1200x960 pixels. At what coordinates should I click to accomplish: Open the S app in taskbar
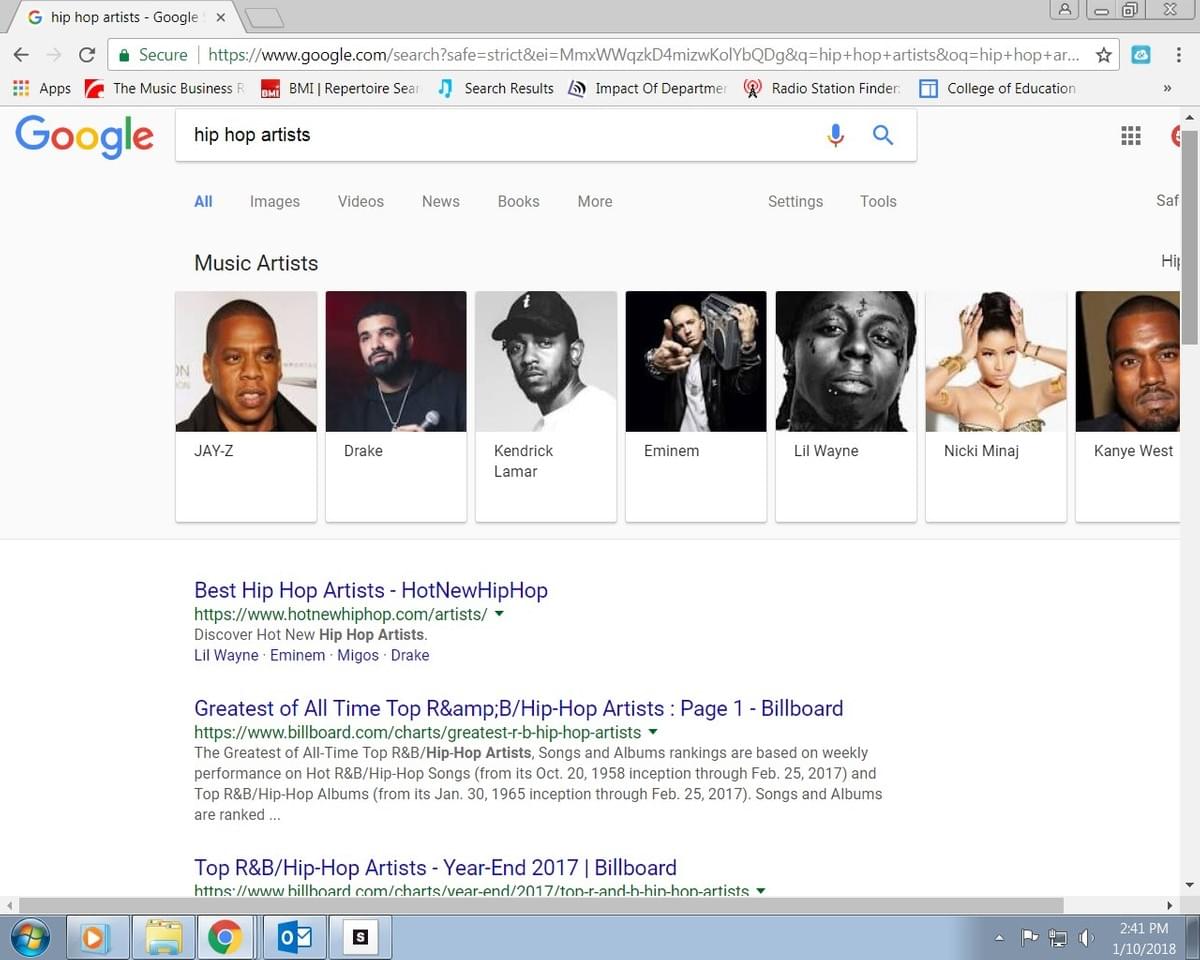tap(360, 937)
